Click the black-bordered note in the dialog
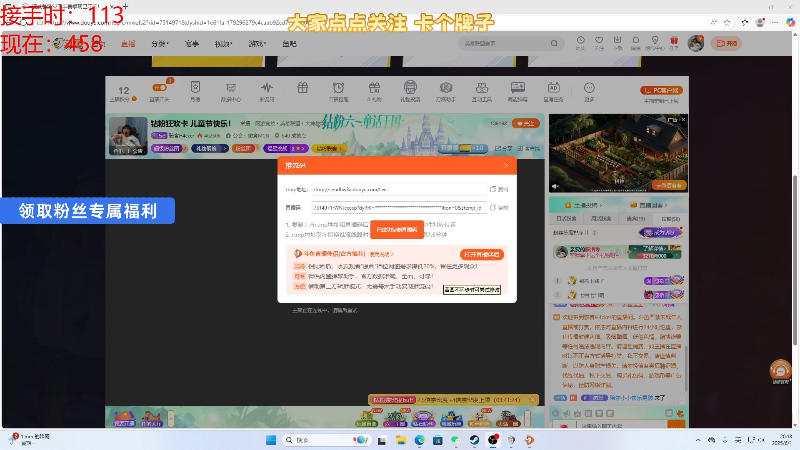 click(x=471, y=290)
